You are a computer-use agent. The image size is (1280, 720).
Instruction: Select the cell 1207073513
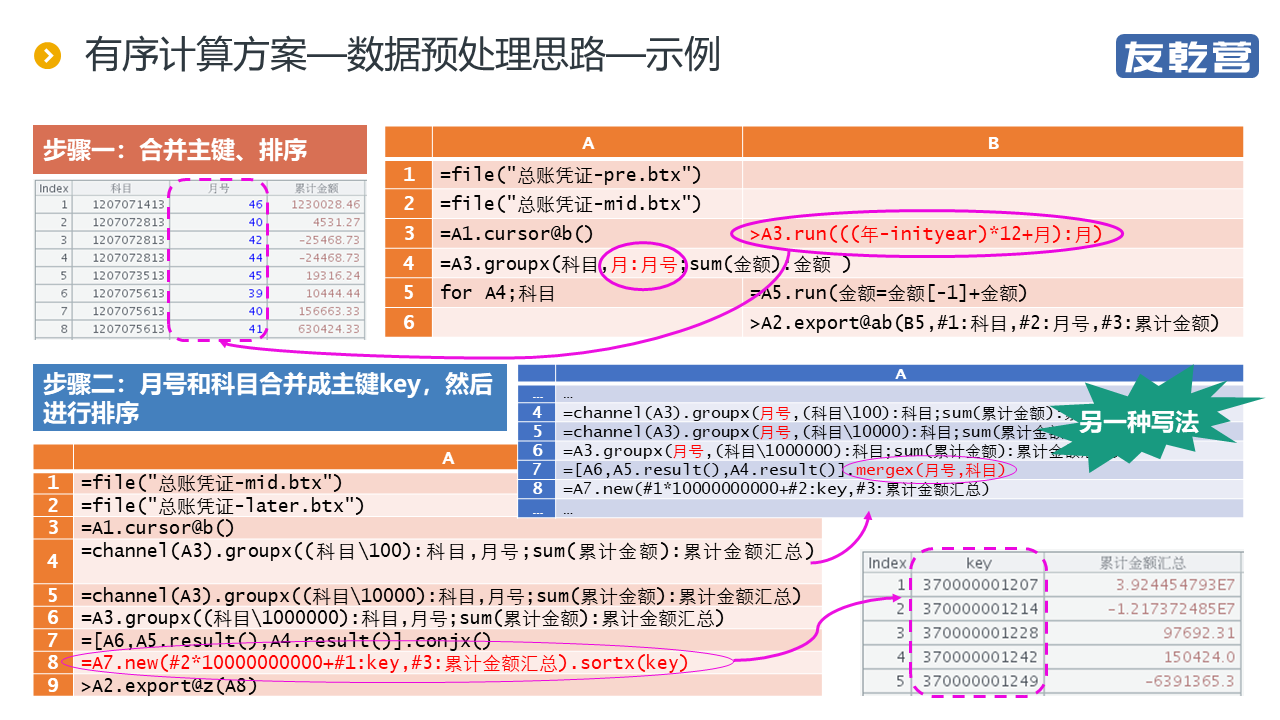coord(128,275)
